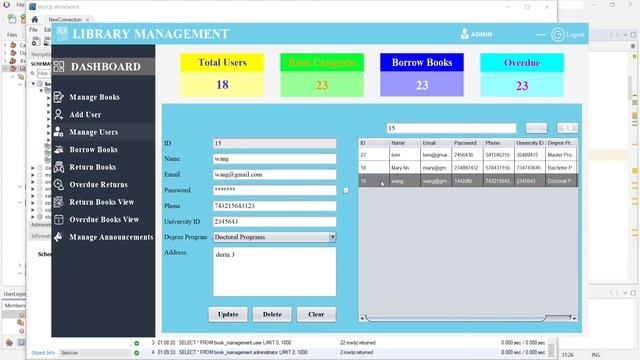Click the Schema filter box in Workbench
The image size is (640, 360).
click(44, 73)
